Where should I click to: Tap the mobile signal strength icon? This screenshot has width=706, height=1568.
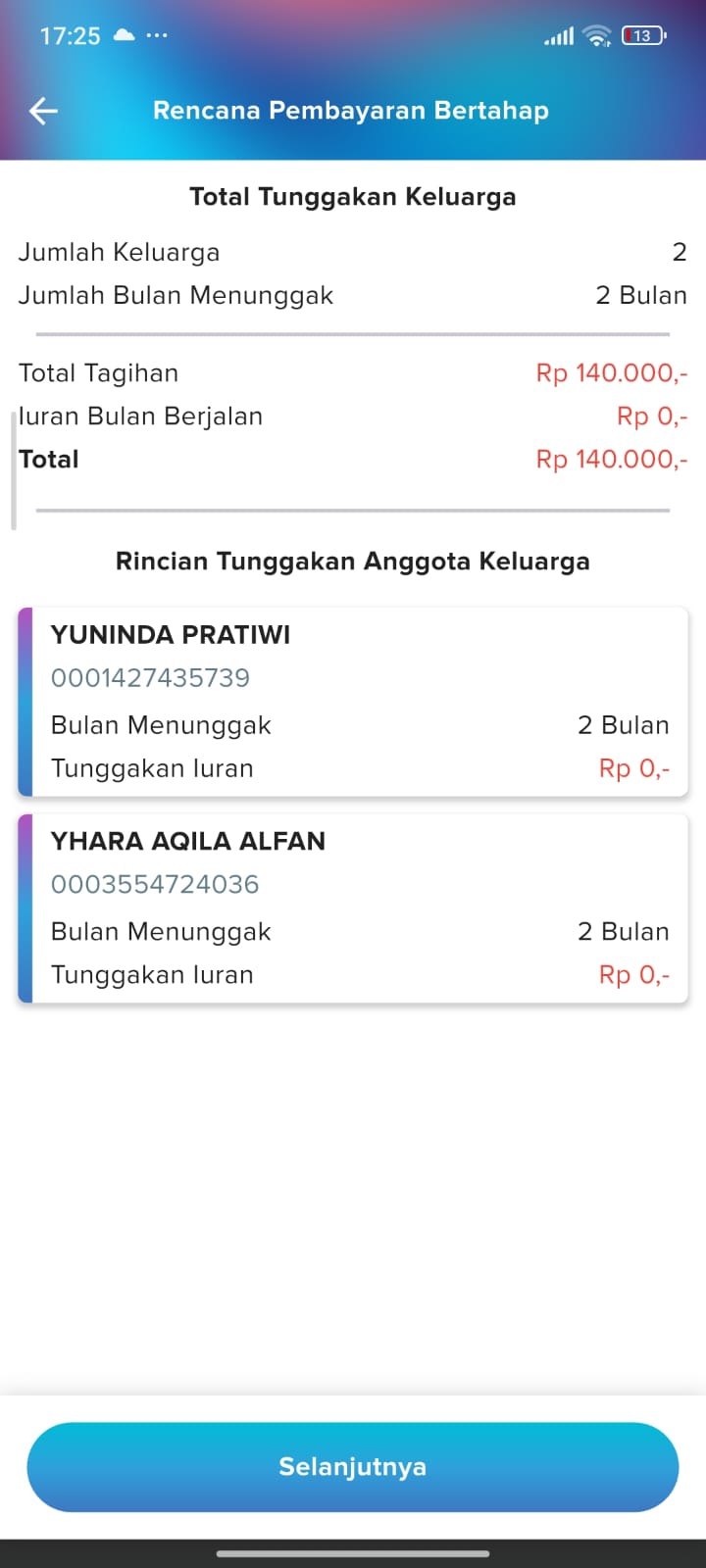click(x=559, y=37)
